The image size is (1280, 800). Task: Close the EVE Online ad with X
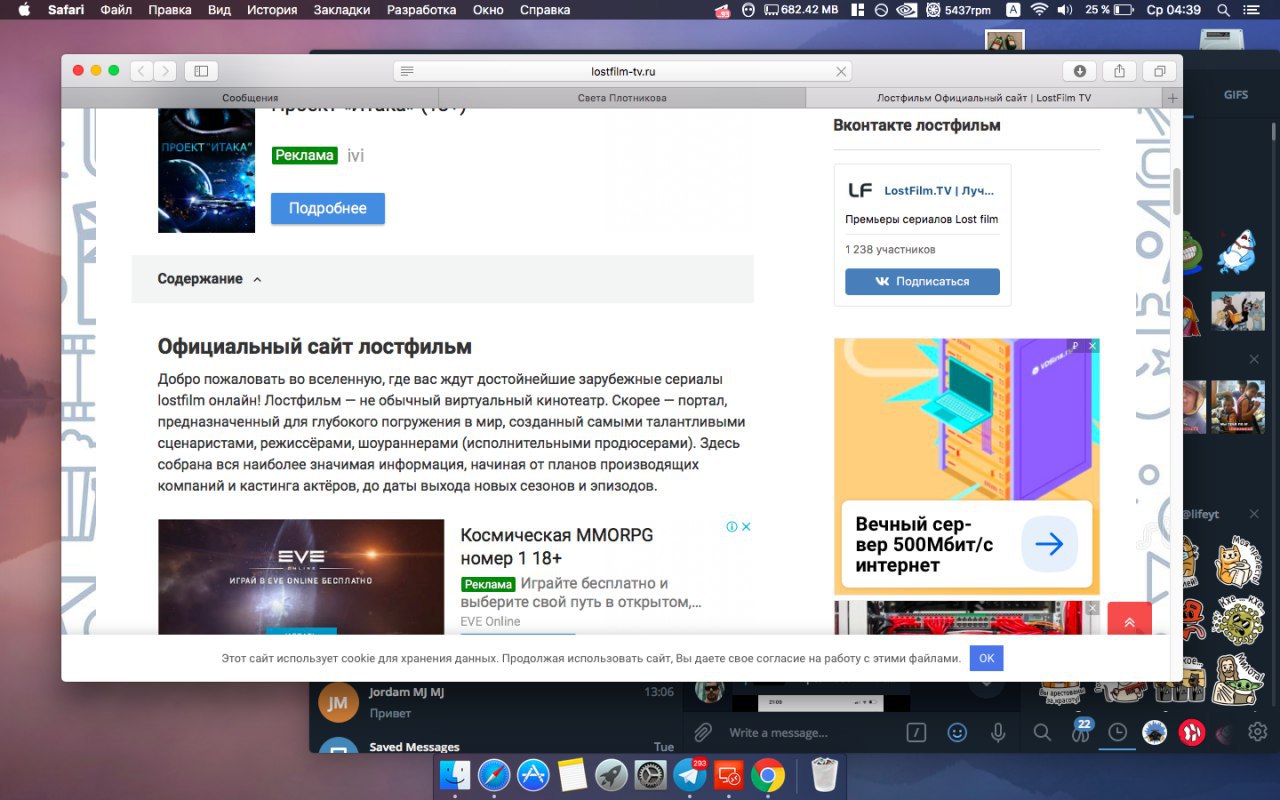click(746, 527)
